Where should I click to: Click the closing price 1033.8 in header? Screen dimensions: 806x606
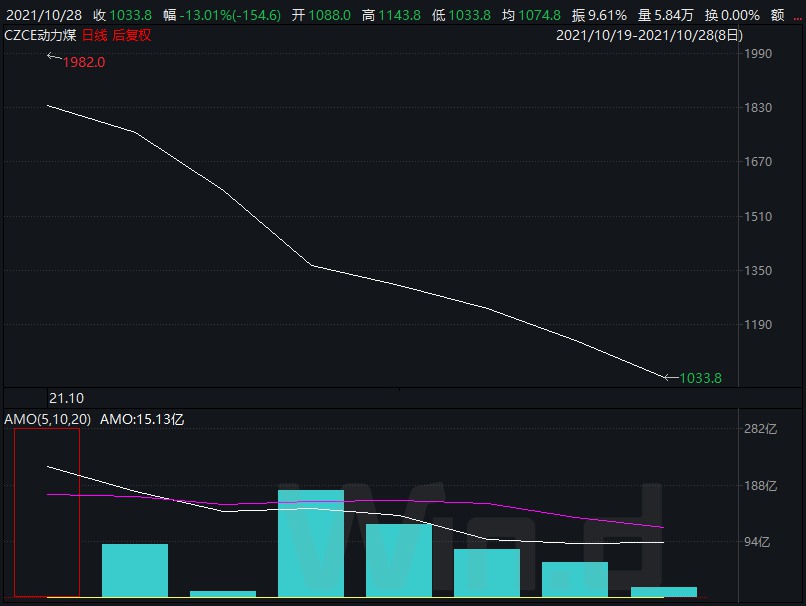coord(131,15)
